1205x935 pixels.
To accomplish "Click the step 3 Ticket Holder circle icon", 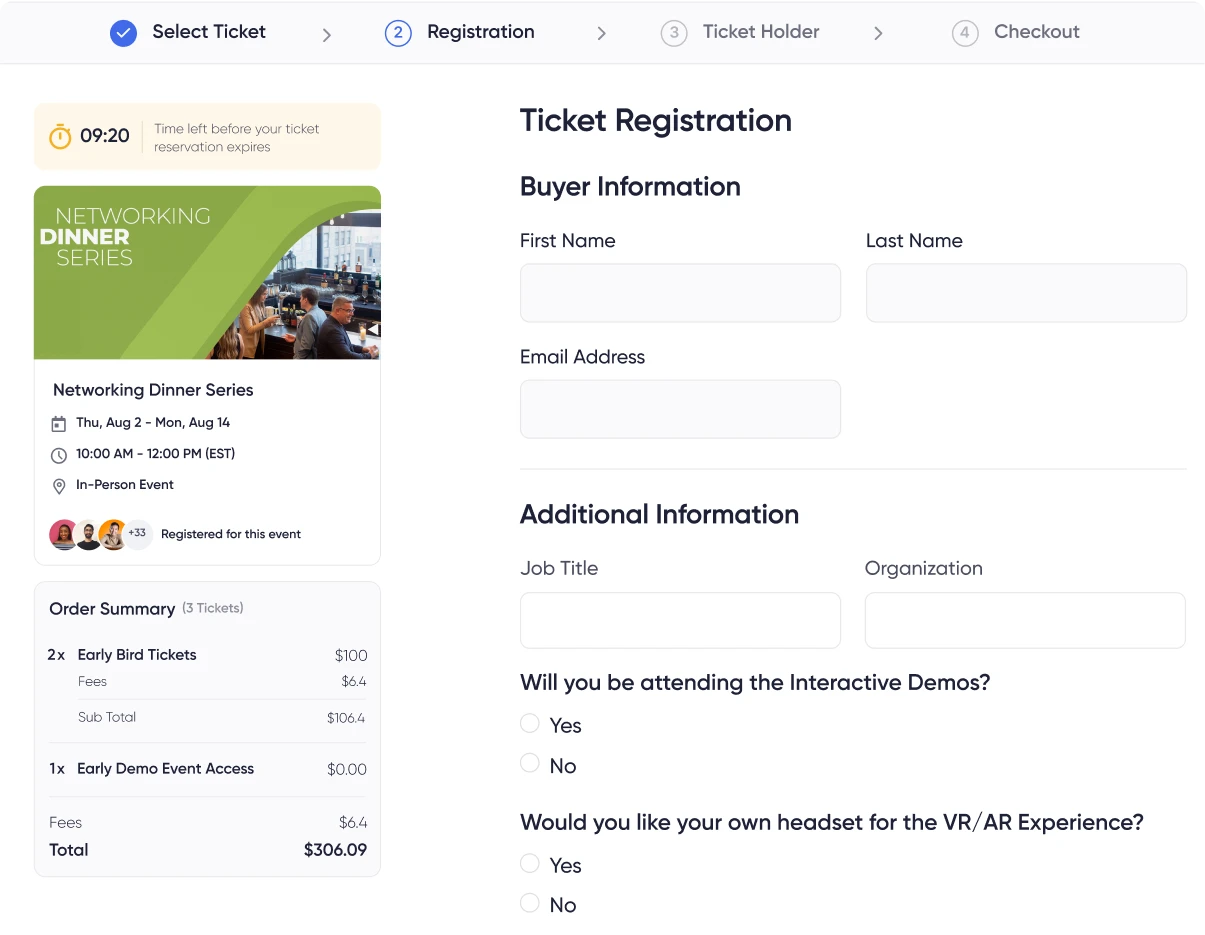I will click(674, 33).
